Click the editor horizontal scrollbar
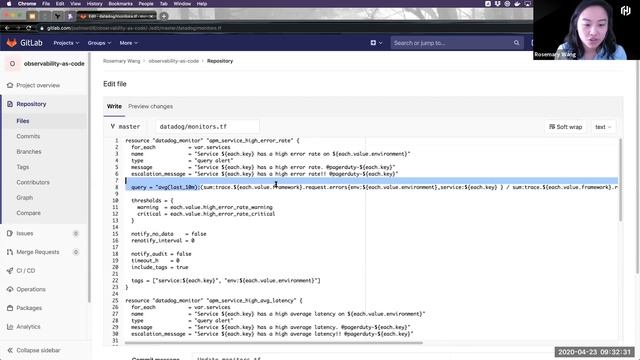Viewport: 640px width, 360px height. [273, 342]
